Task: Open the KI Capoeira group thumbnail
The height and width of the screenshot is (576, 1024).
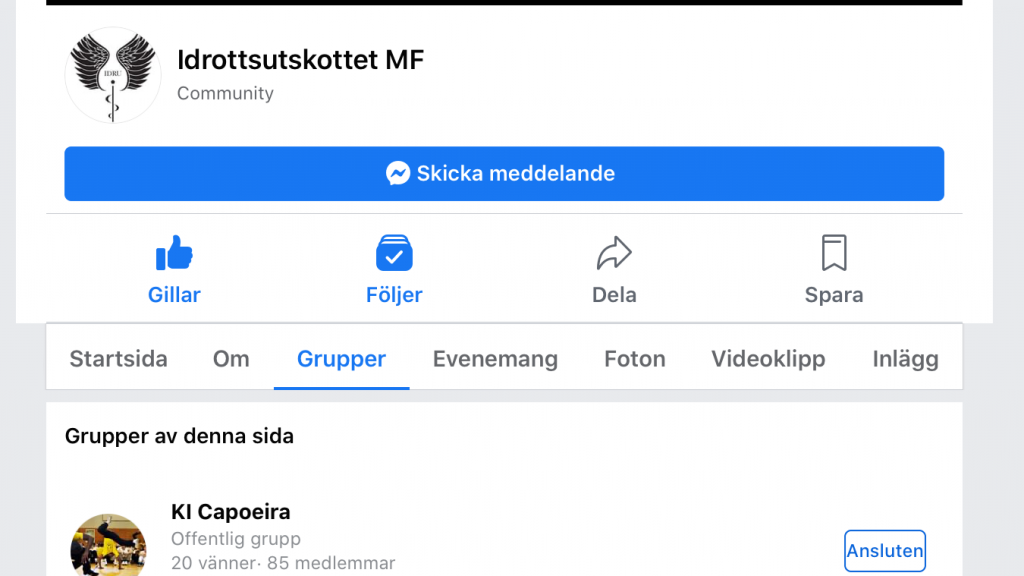Action: click(x=108, y=545)
